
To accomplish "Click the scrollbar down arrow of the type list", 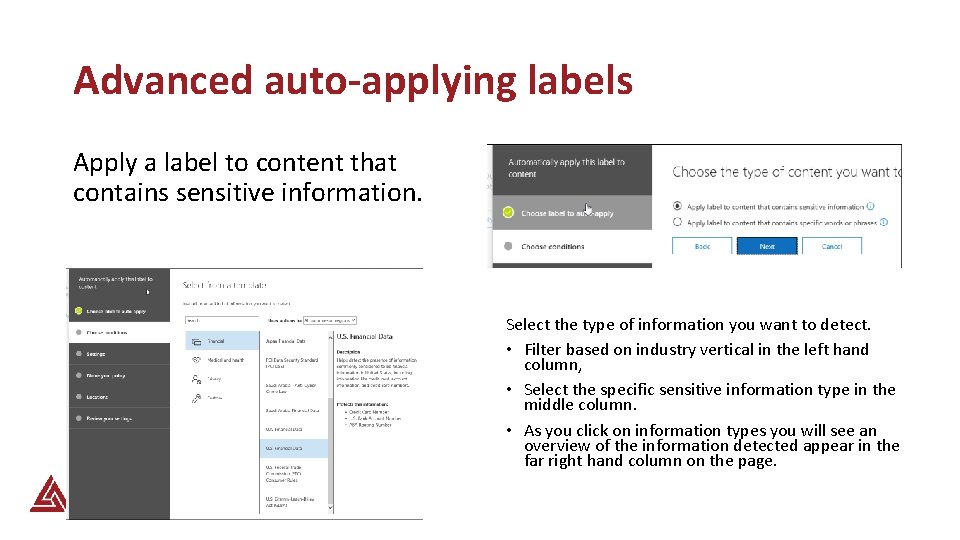I will [x=331, y=508].
